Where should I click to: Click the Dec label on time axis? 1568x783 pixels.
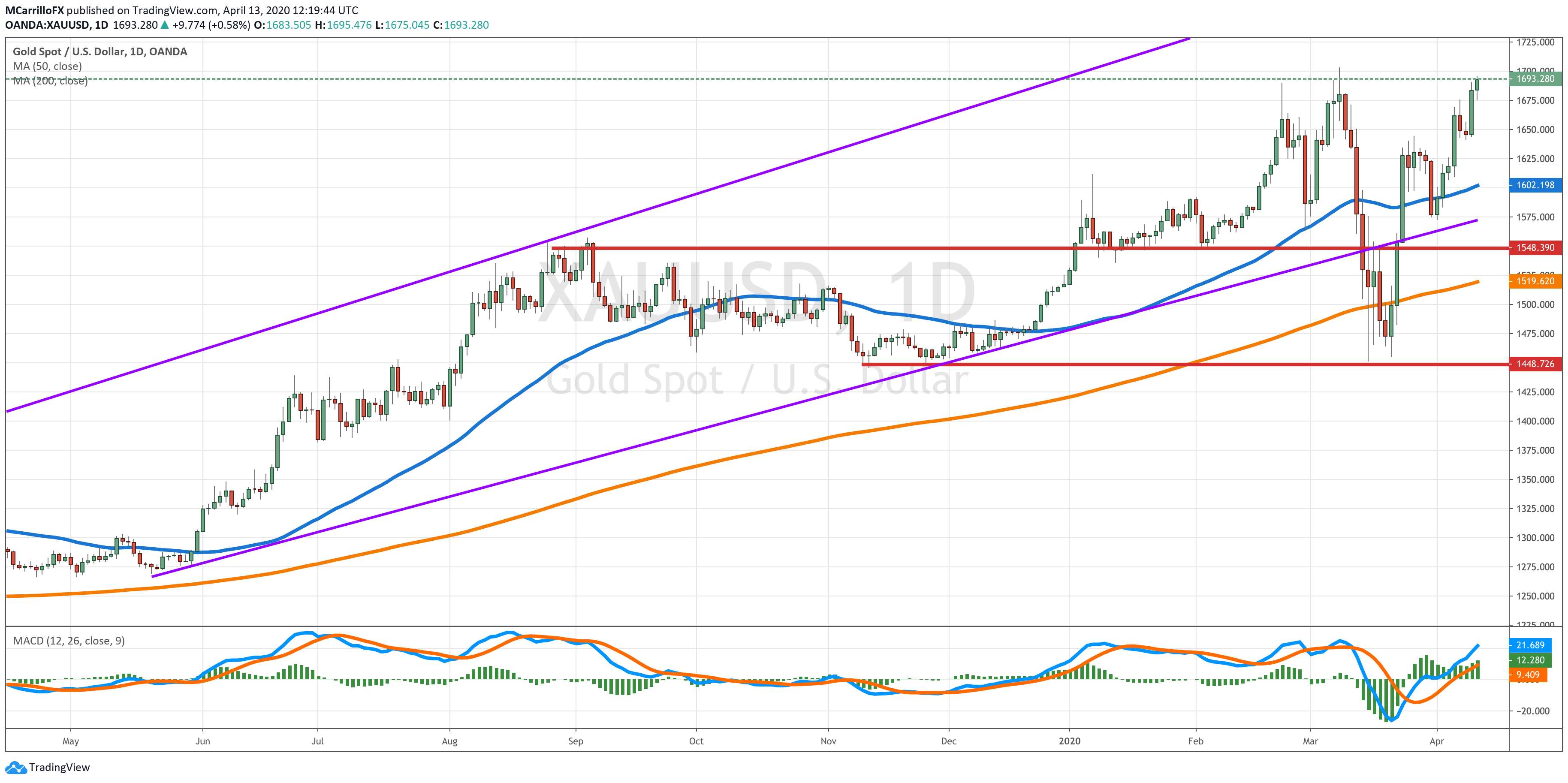[x=948, y=741]
